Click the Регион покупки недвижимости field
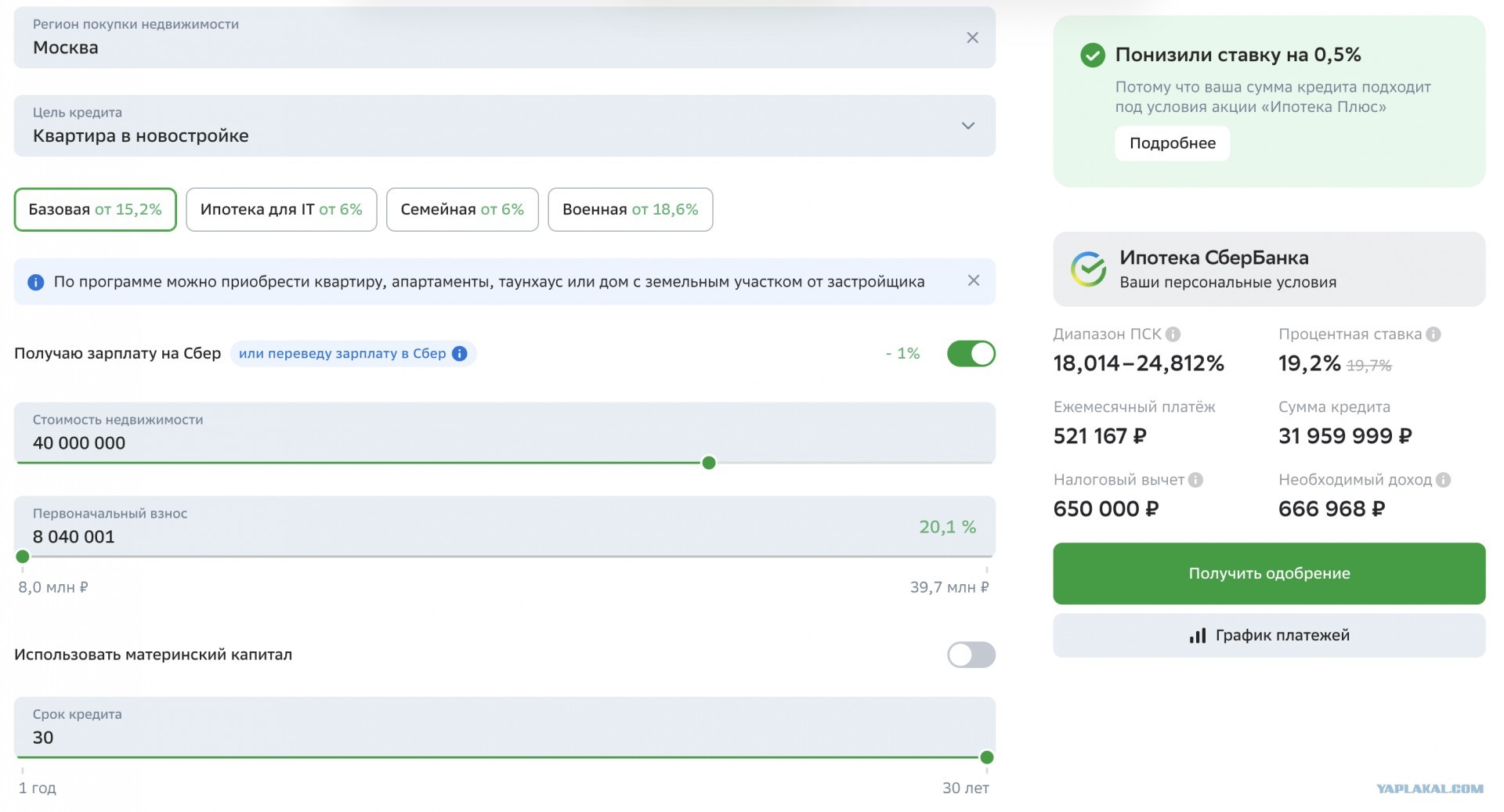The image size is (1504, 812). (x=504, y=38)
